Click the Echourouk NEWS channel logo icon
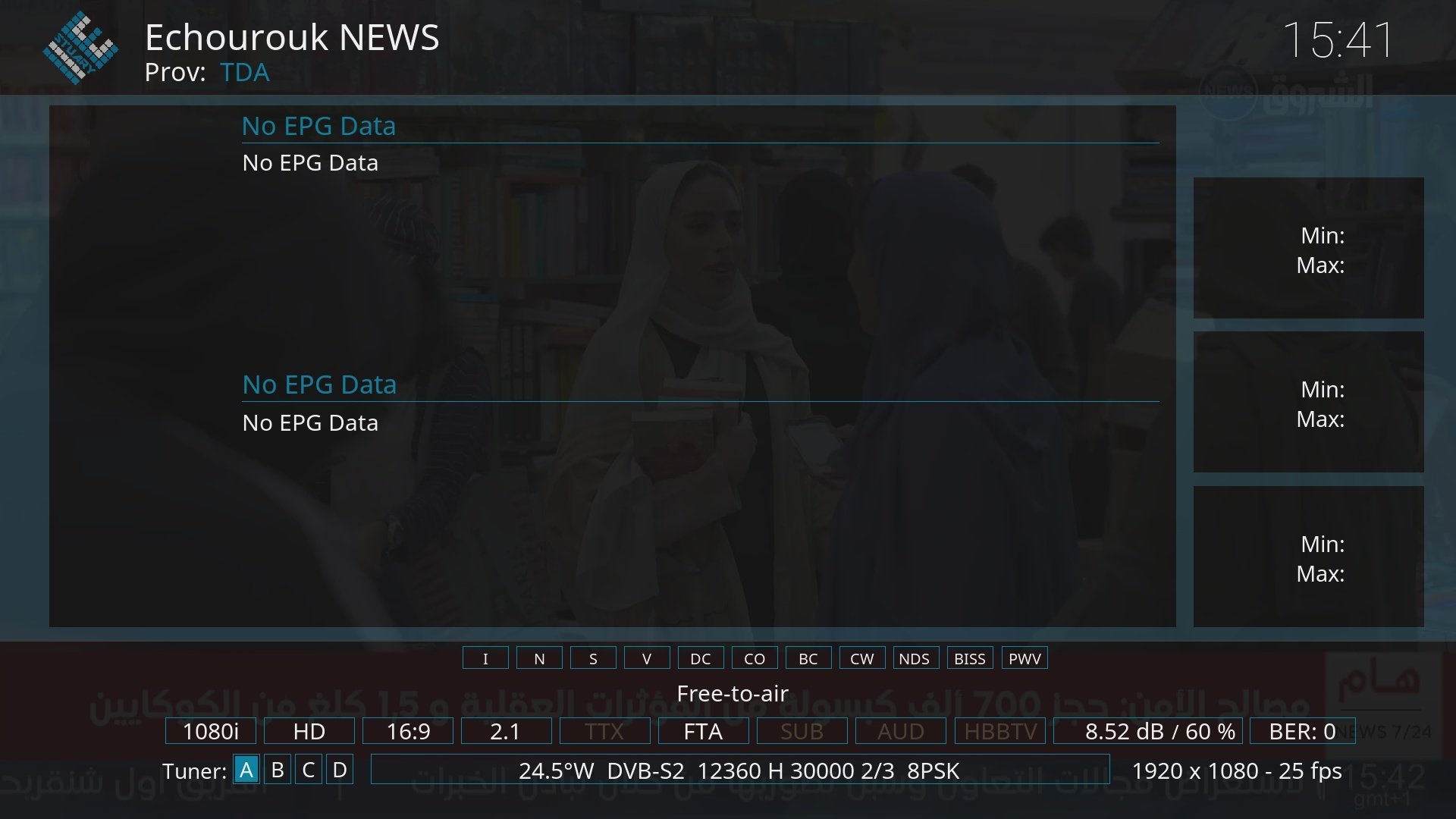 (x=80, y=49)
